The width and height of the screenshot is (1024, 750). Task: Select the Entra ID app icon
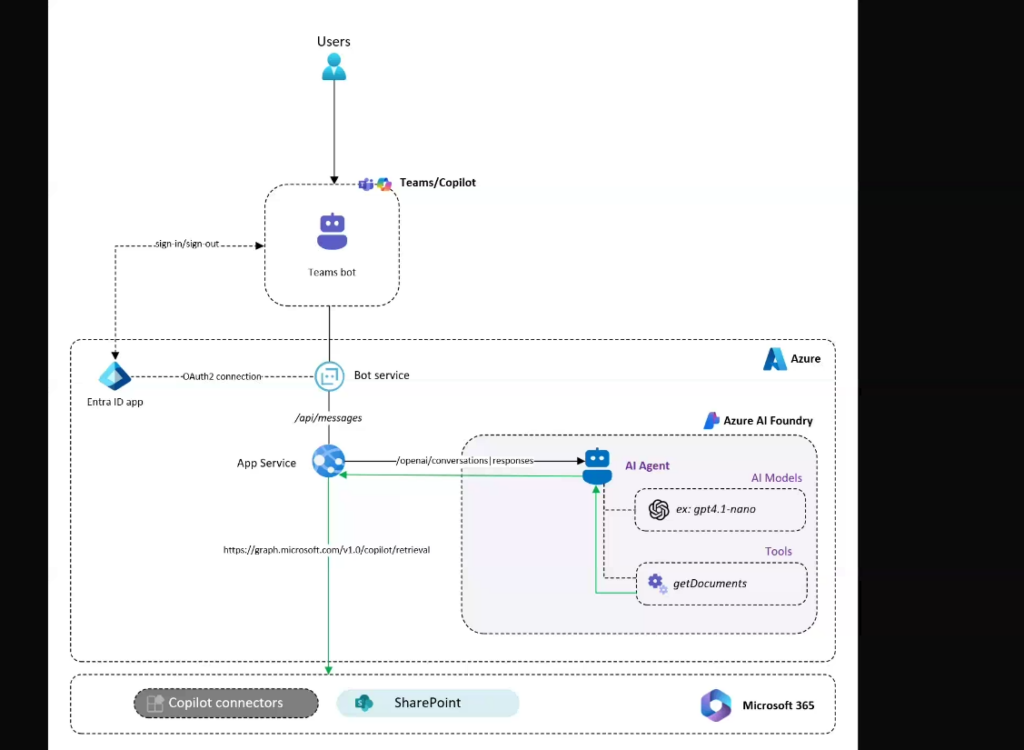pyautogui.click(x=115, y=376)
